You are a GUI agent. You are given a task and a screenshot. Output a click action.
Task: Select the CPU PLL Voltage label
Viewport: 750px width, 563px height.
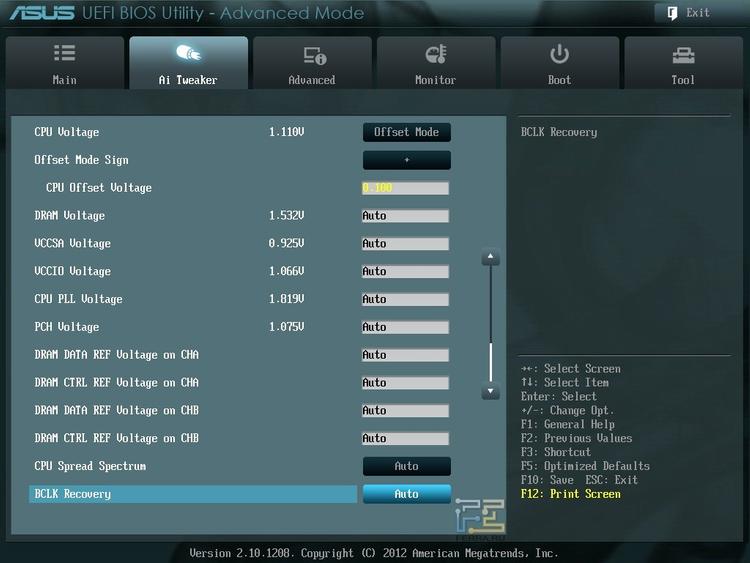tap(78, 299)
